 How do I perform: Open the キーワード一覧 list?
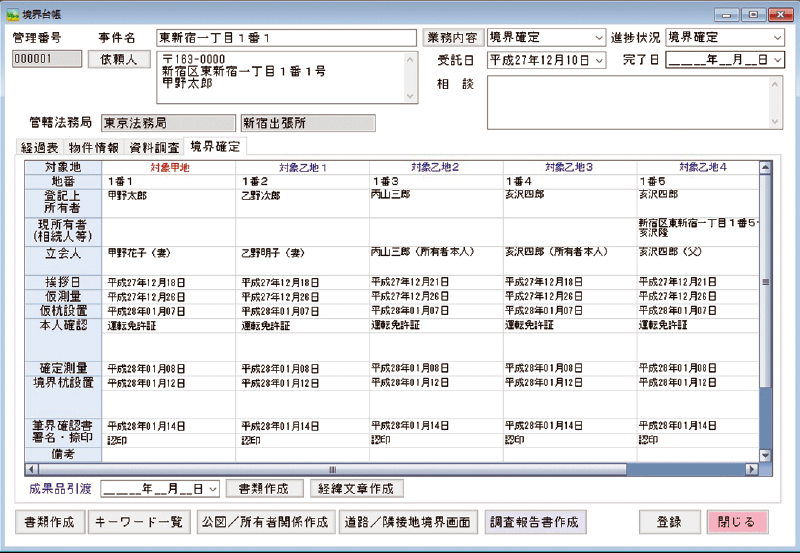pos(137,522)
